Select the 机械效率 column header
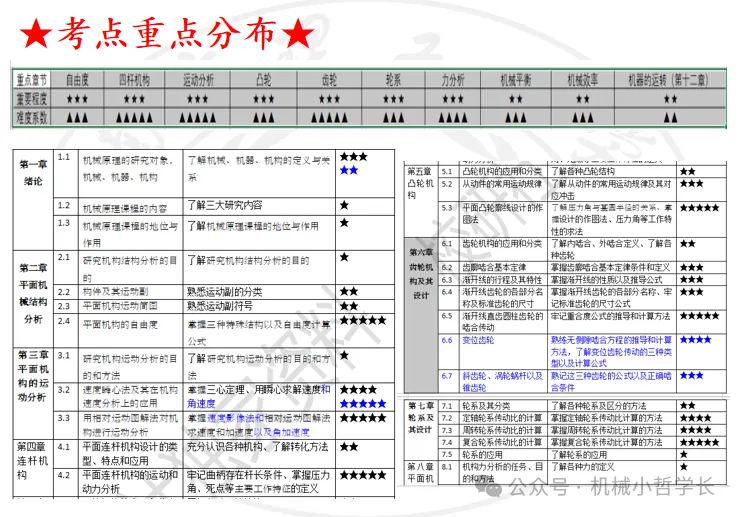The width and height of the screenshot is (739, 517). click(583, 80)
